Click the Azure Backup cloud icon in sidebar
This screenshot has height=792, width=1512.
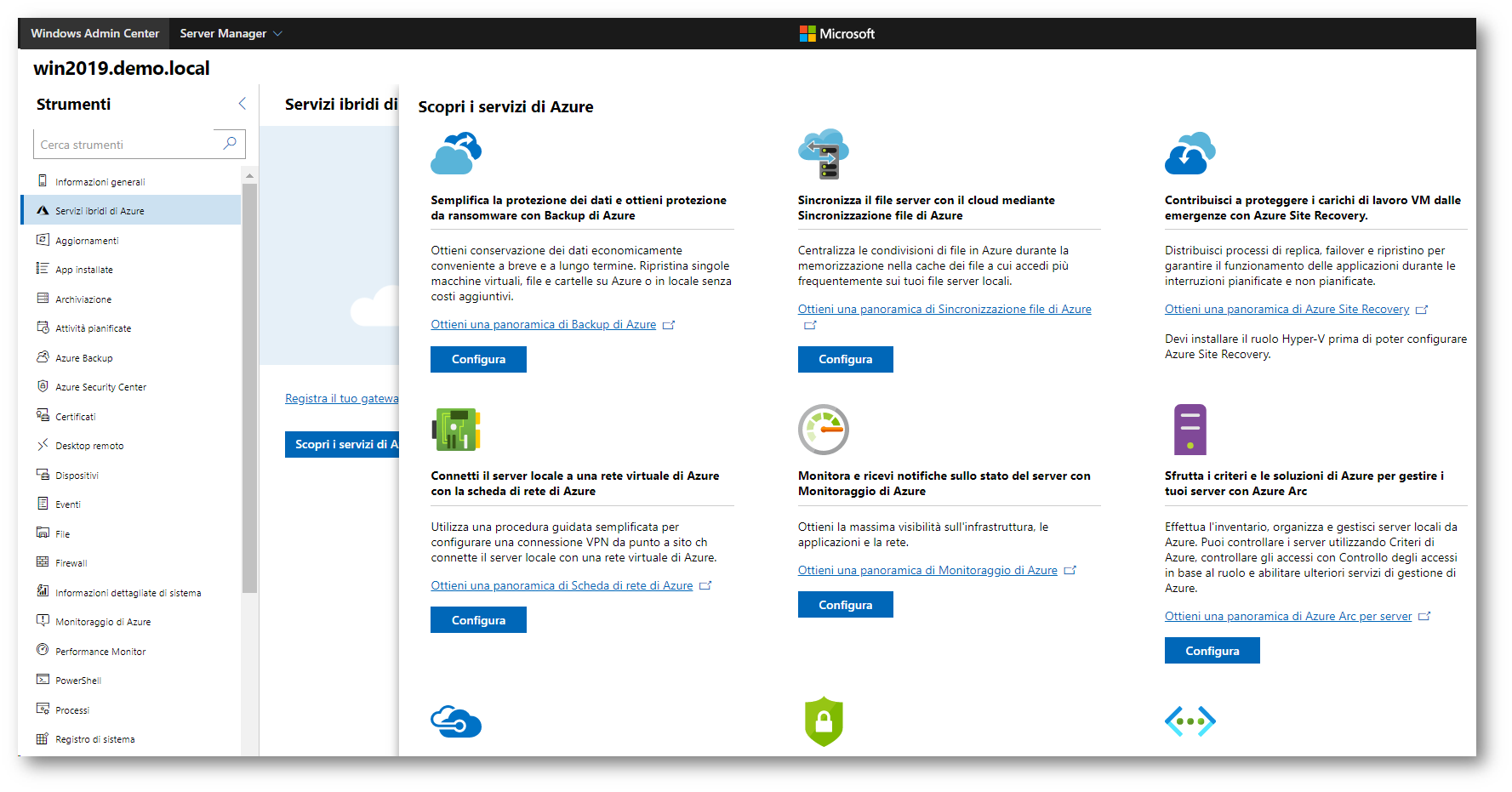pos(43,357)
